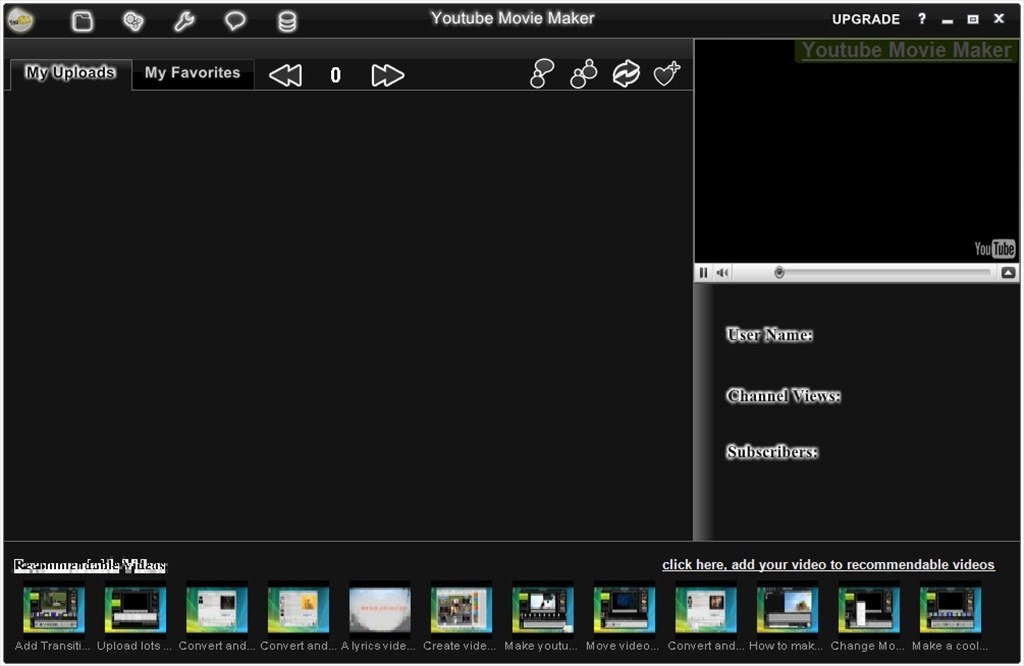This screenshot has height=666, width=1024.
Task: Toggle fullscreen button in the player bar
Action: coord(1008,272)
